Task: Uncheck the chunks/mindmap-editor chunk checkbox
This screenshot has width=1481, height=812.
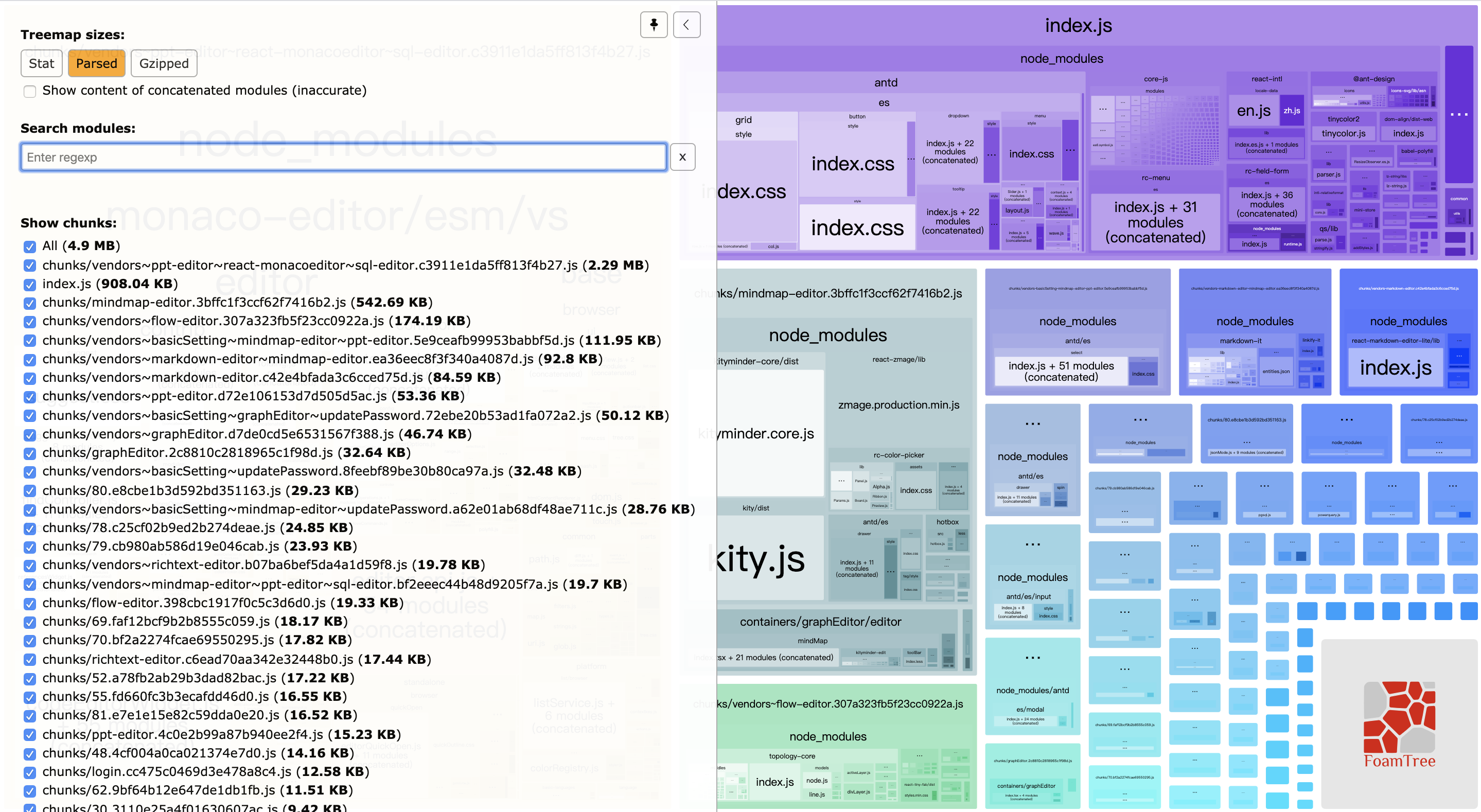Action: click(x=30, y=303)
